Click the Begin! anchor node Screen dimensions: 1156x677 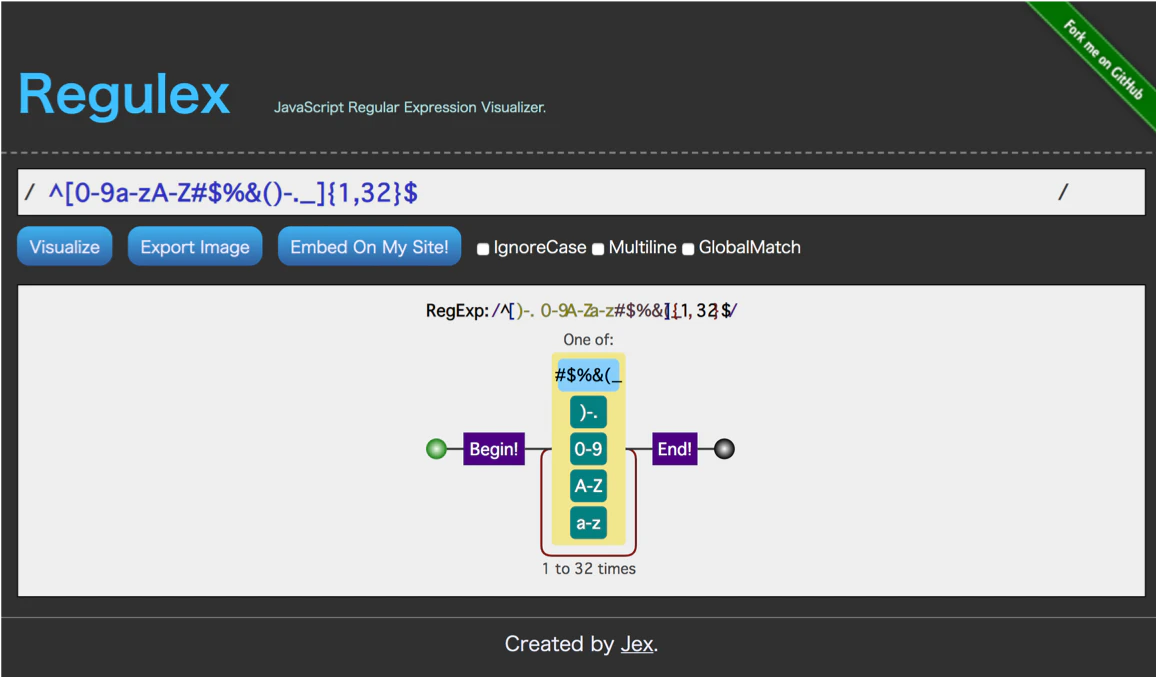(x=494, y=448)
